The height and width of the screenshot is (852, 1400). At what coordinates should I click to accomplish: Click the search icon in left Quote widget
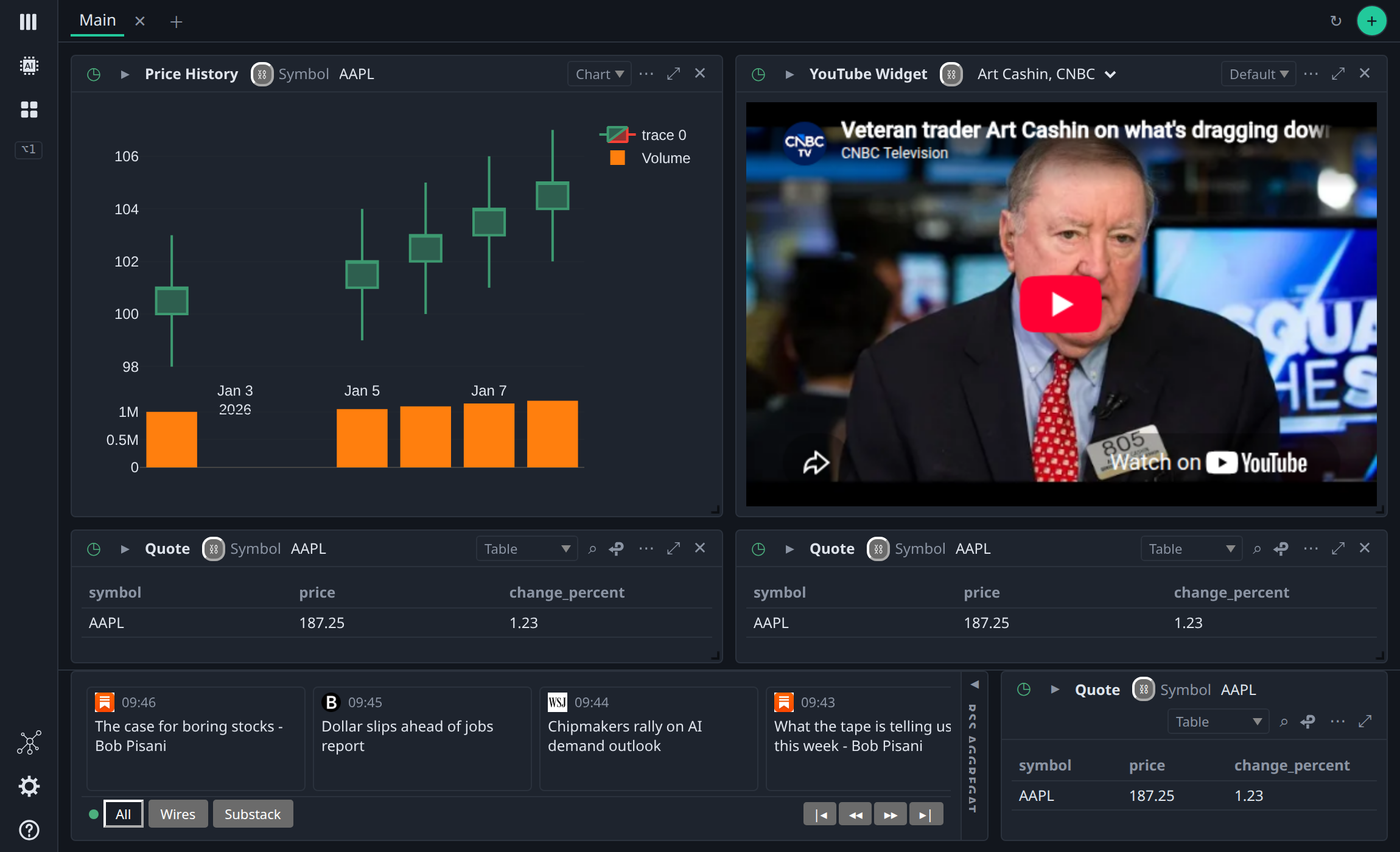pos(592,549)
